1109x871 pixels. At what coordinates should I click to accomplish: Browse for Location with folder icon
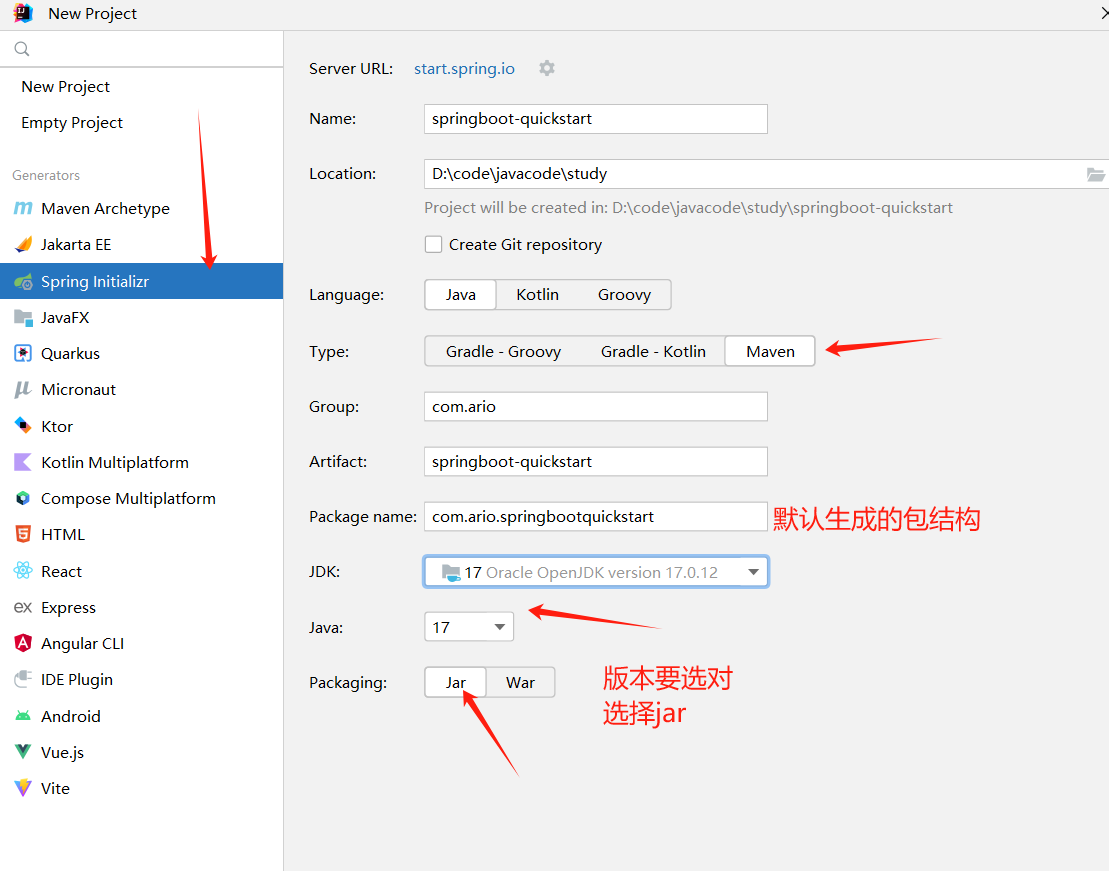[x=1096, y=174]
